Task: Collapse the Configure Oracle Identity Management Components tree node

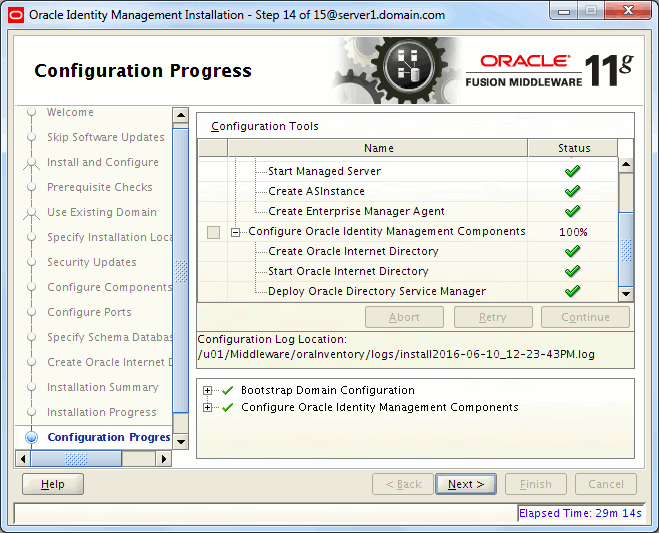Action: click(x=236, y=232)
